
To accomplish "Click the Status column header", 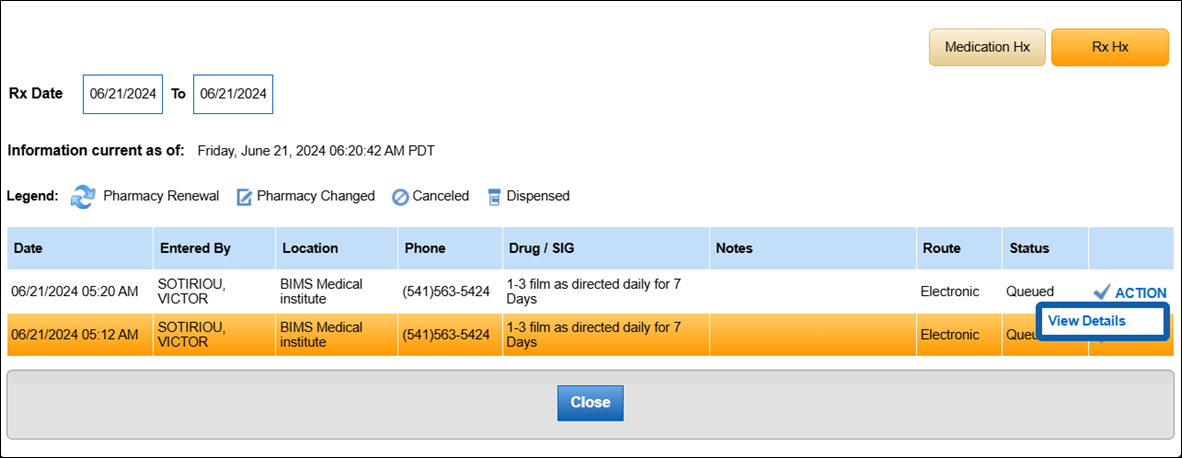I will click(x=1029, y=248).
